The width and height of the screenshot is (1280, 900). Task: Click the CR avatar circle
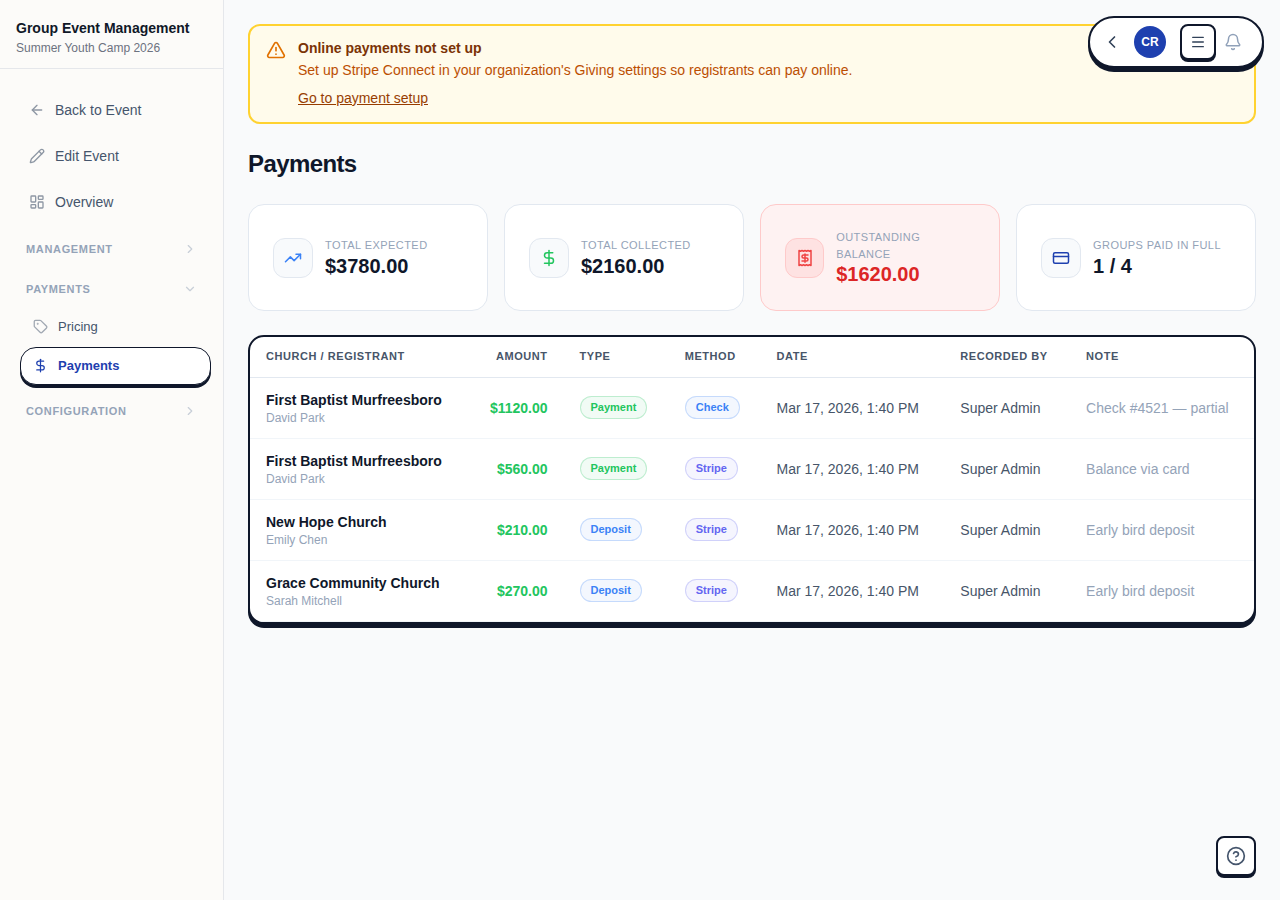(x=1149, y=42)
